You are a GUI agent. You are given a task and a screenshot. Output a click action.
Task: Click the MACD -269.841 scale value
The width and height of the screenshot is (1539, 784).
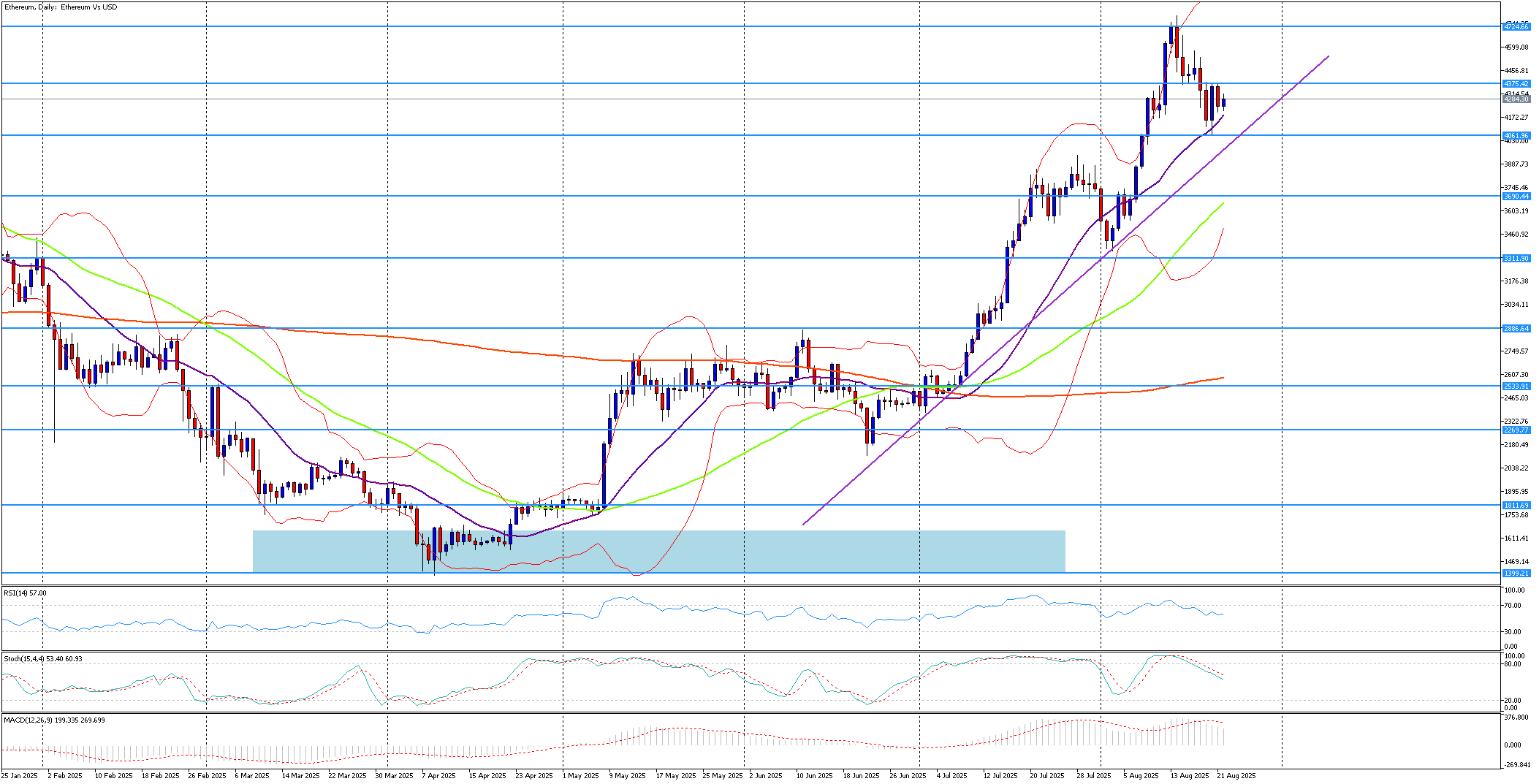1516,765
